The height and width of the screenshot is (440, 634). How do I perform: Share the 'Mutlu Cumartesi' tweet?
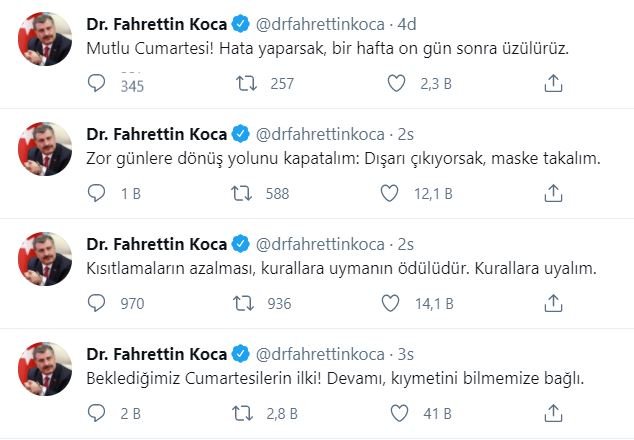click(x=554, y=85)
